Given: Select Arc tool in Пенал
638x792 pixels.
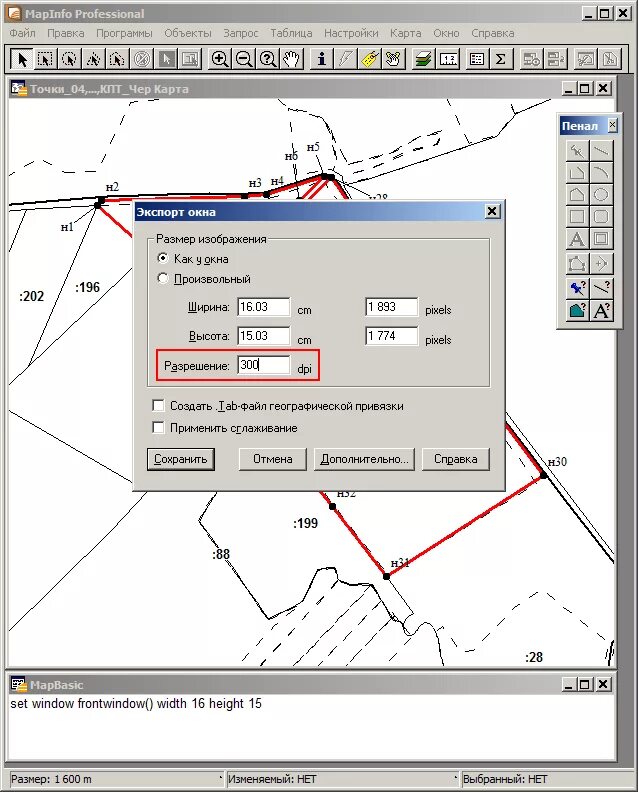Looking at the screenshot, I should (601, 173).
